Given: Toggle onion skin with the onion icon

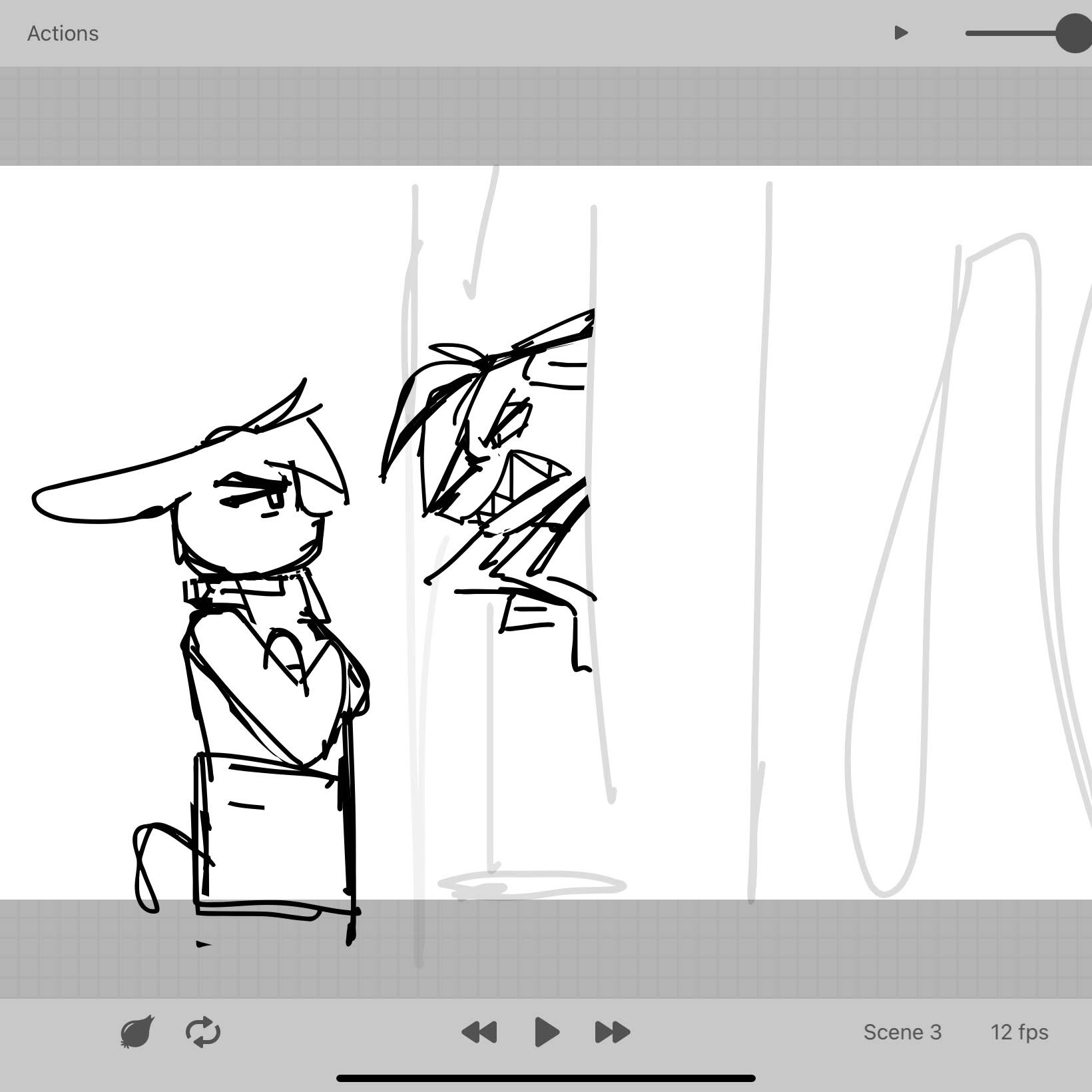Looking at the screenshot, I should pos(137,1032).
